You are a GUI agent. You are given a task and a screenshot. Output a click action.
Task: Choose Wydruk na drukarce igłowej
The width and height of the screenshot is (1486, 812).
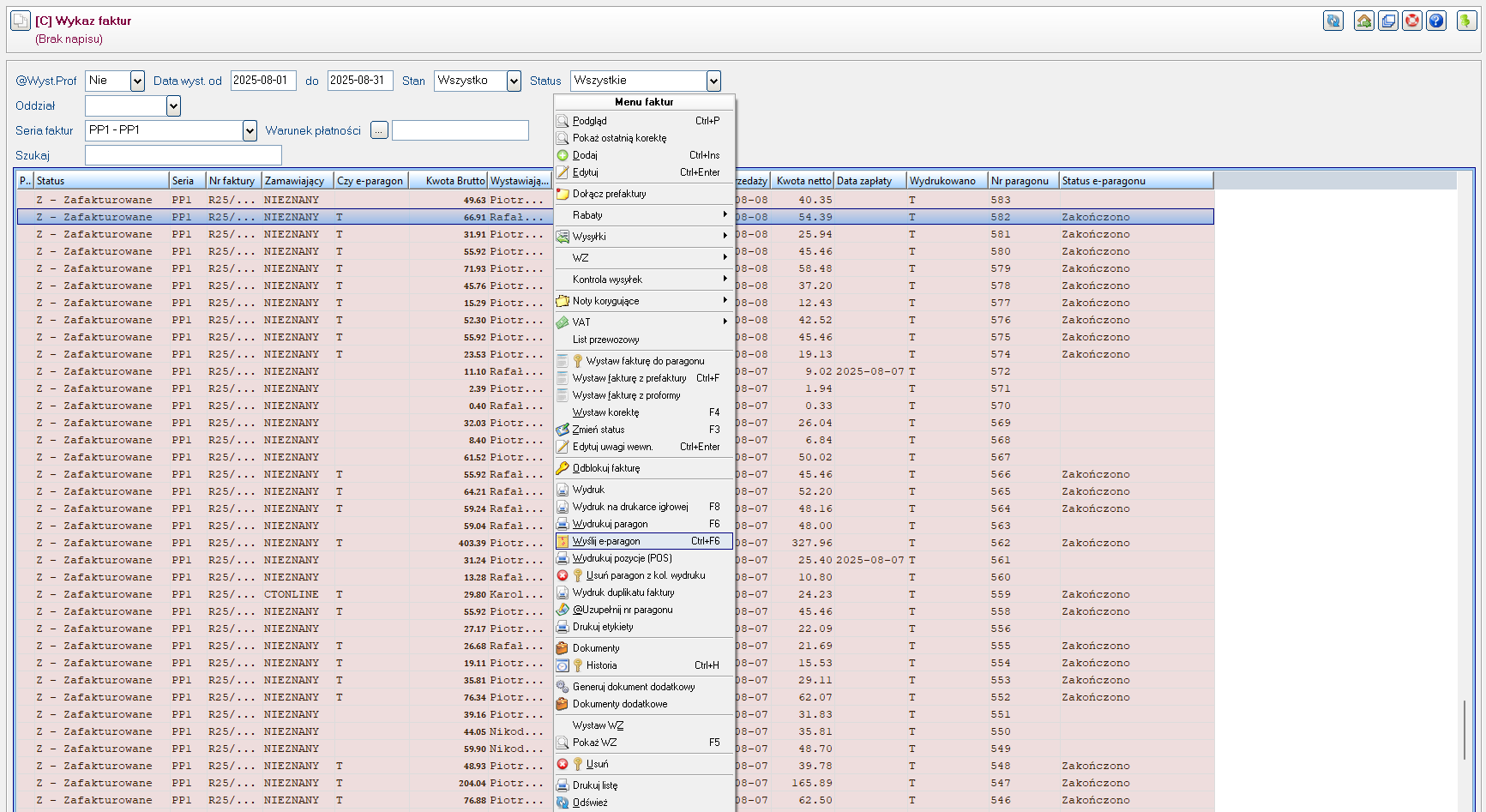[644, 507]
